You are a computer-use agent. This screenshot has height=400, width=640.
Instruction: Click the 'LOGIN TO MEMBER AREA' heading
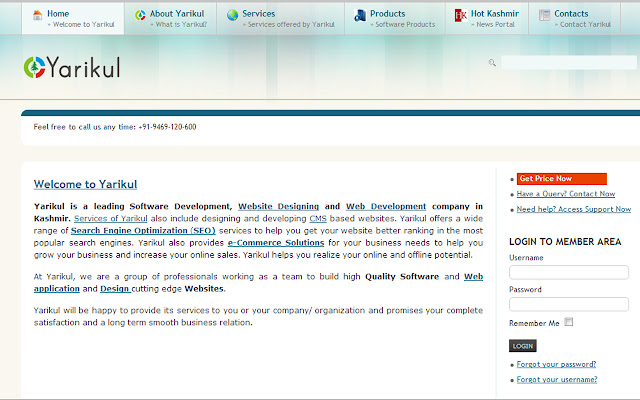pos(565,242)
